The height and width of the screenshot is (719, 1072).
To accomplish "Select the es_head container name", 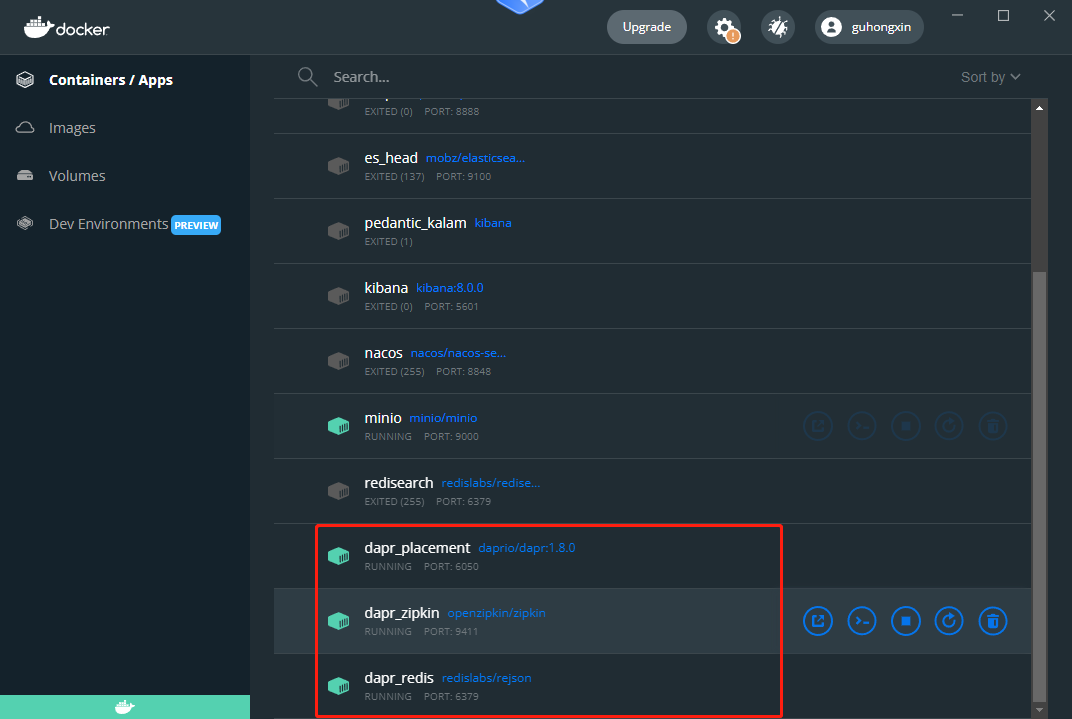I will [391, 158].
